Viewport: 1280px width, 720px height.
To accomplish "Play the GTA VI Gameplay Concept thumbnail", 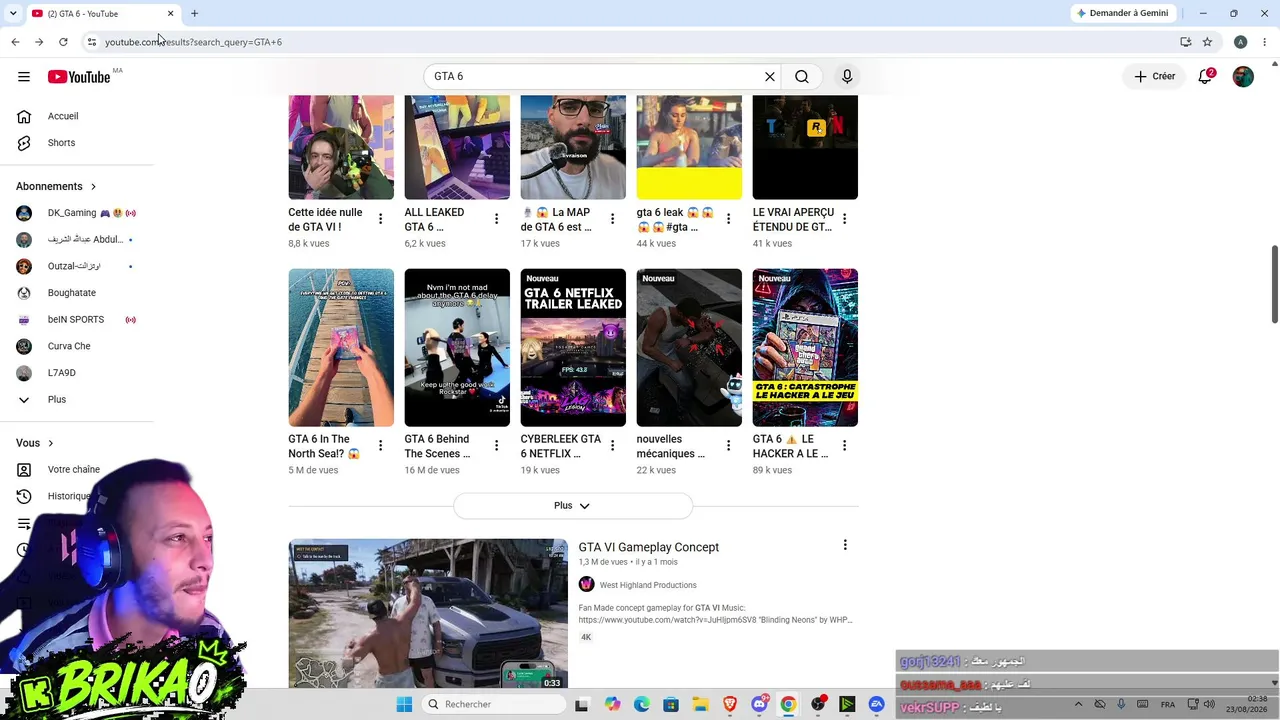I will pyautogui.click(x=428, y=614).
